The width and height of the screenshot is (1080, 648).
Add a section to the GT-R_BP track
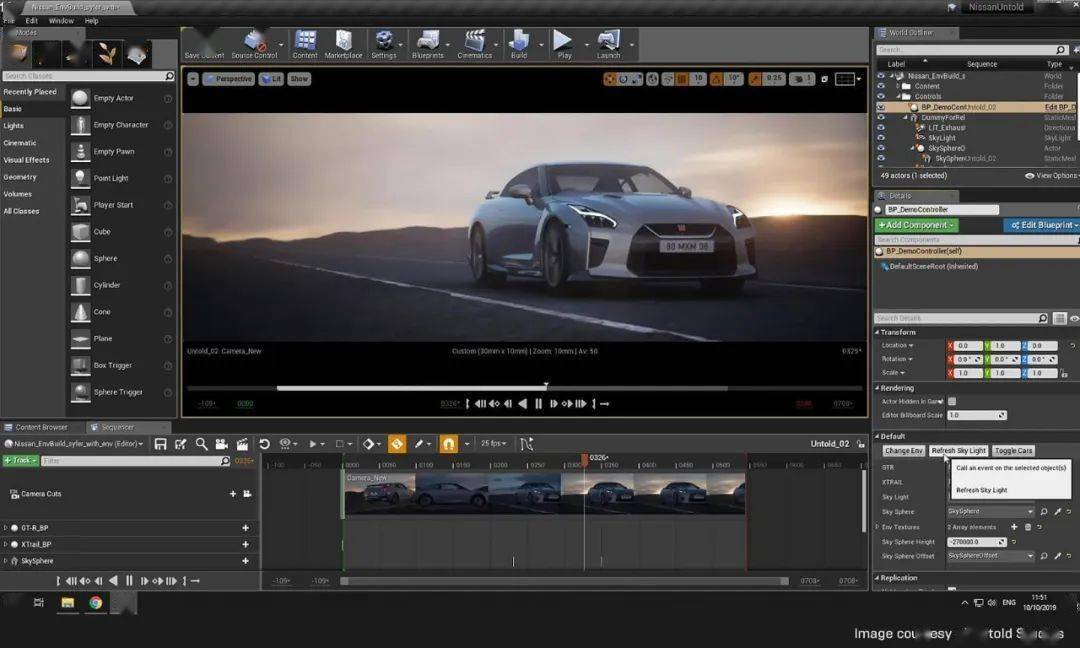[x=245, y=528]
